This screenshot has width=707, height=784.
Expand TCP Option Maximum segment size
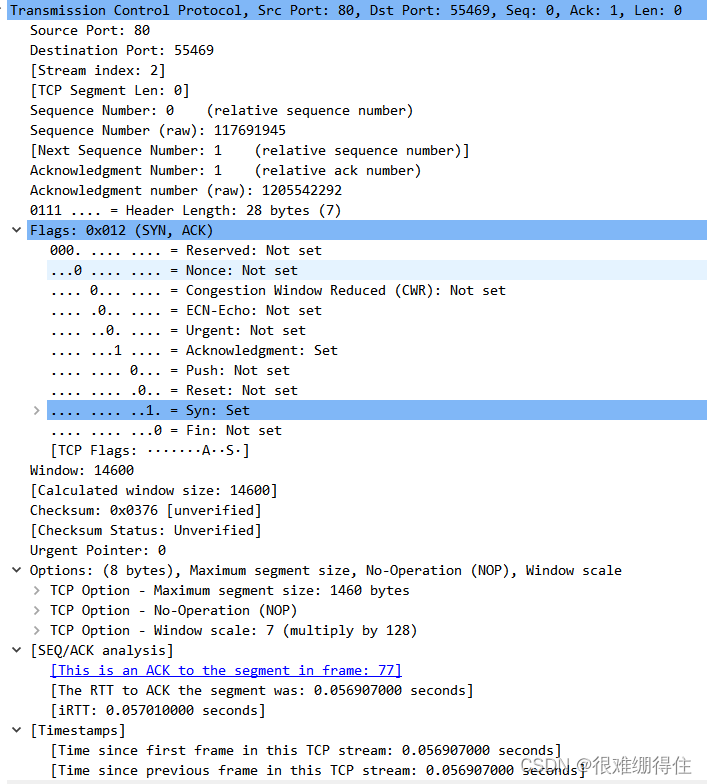36,590
